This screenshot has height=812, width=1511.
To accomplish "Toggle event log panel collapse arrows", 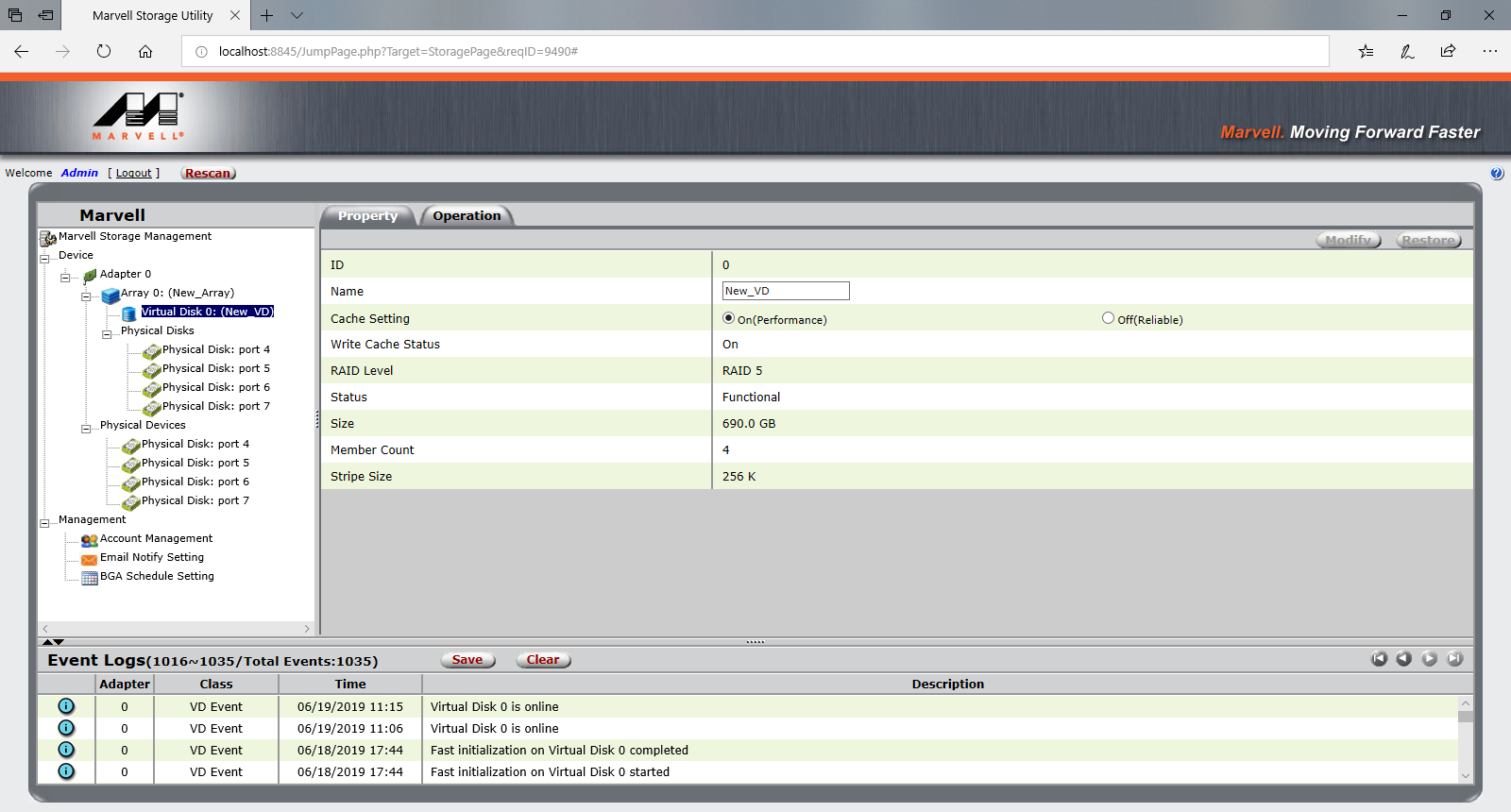I will pyautogui.click(x=53, y=642).
